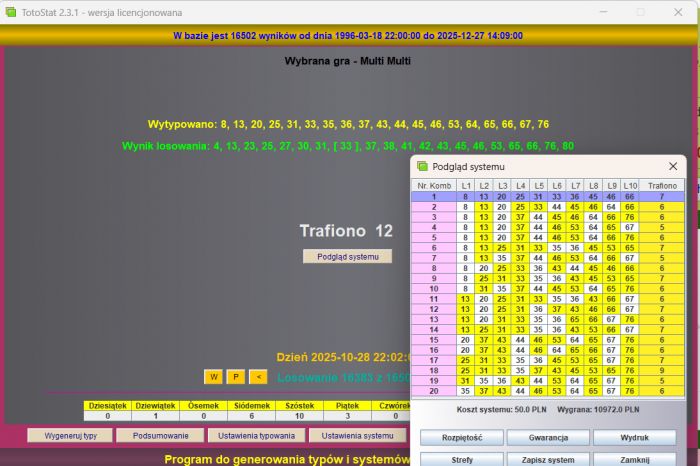Image resolution: width=700 pixels, height=466 pixels.
Task: Click the Ósemek header in results table
Action: click(204, 406)
